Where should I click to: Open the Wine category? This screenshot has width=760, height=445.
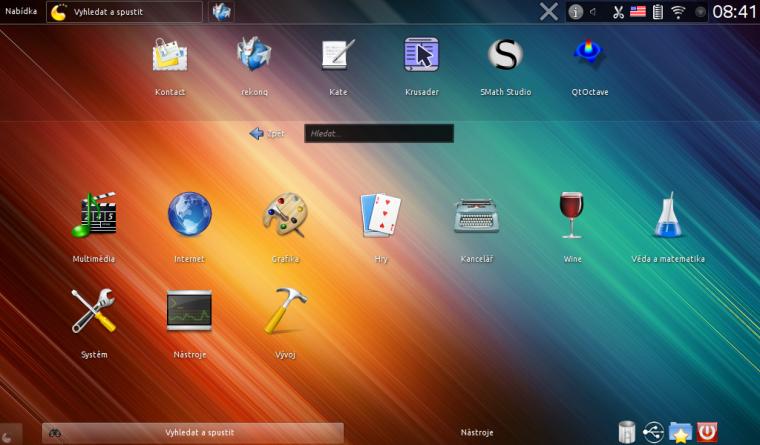click(572, 215)
